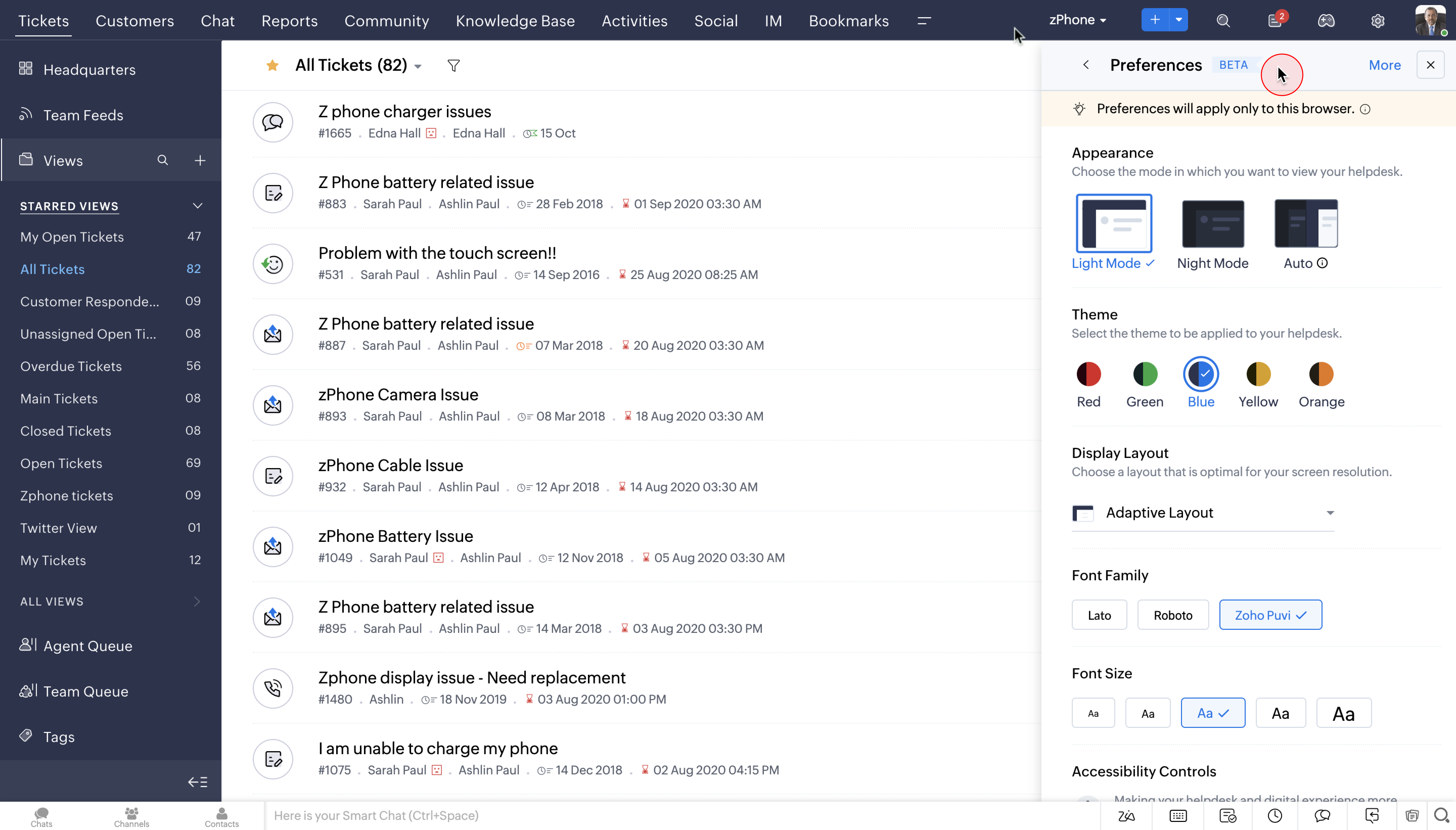The width and height of the screenshot is (1456, 830).
Task: Click the gamescope (games) icon in top bar
Action: [x=1327, y=20]
